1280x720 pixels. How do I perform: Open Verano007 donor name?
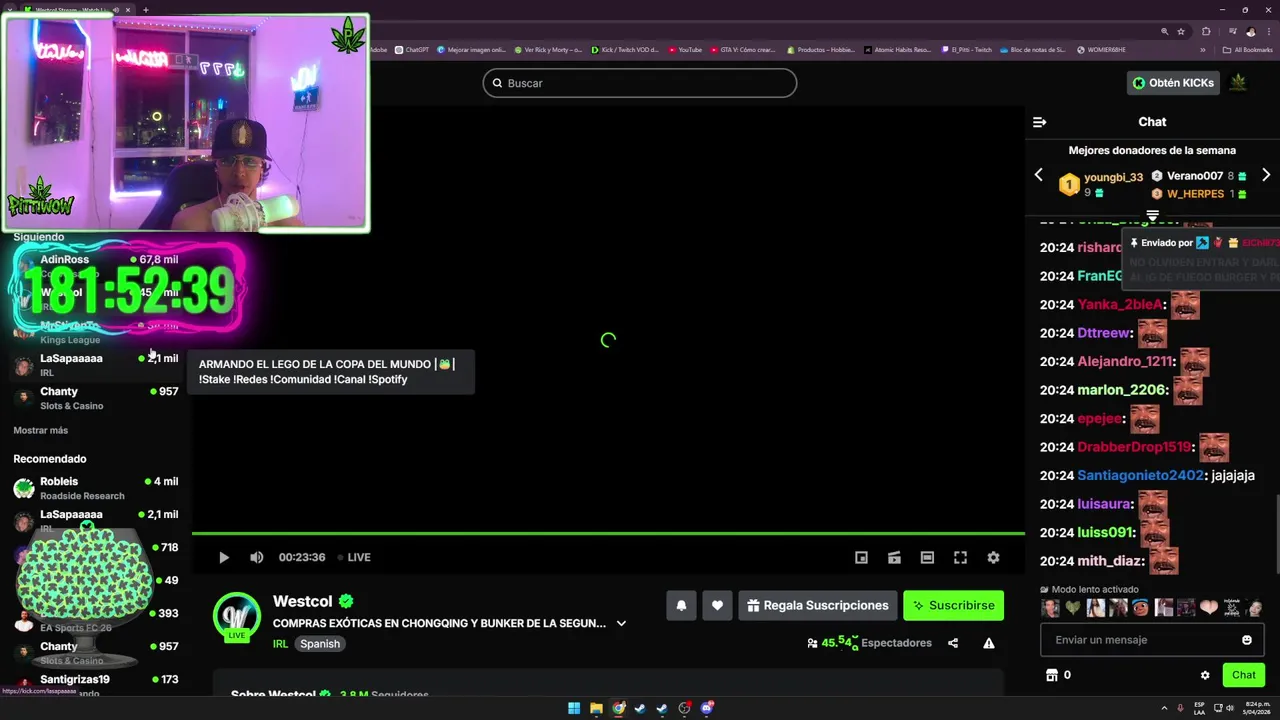[x=1194, y=176]
